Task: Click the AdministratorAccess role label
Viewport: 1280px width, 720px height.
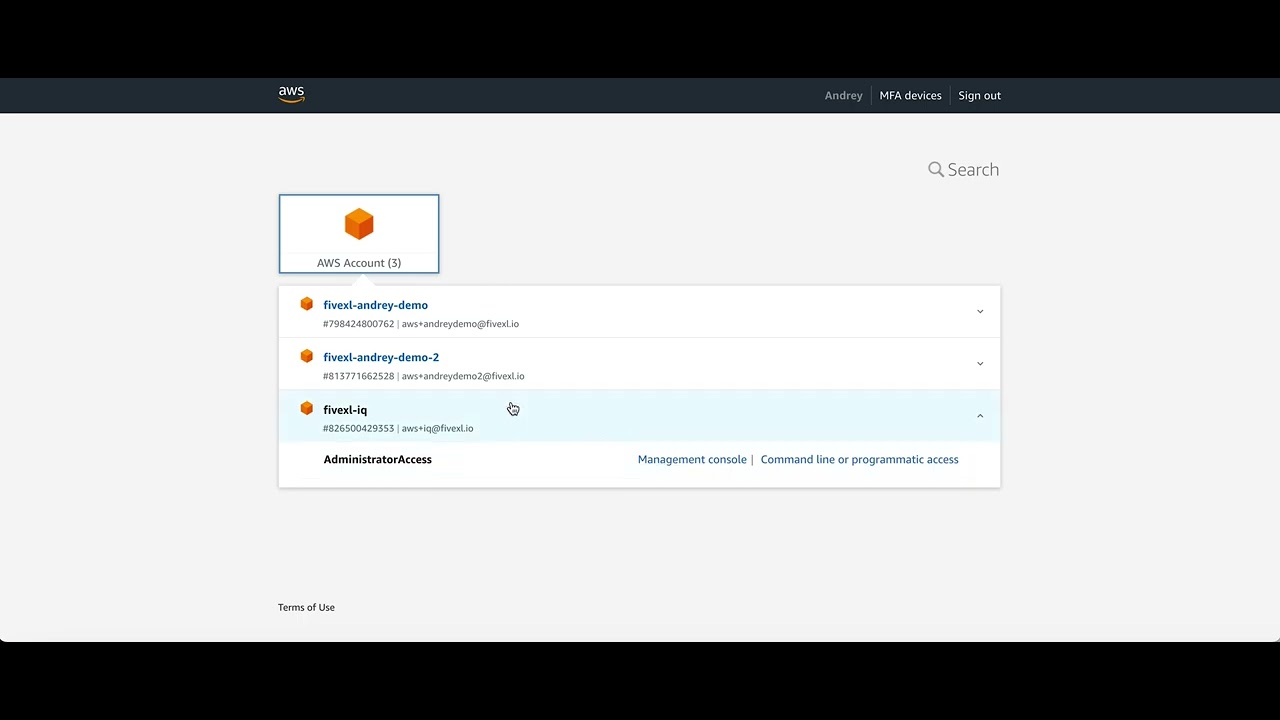Action: [377, 459]
